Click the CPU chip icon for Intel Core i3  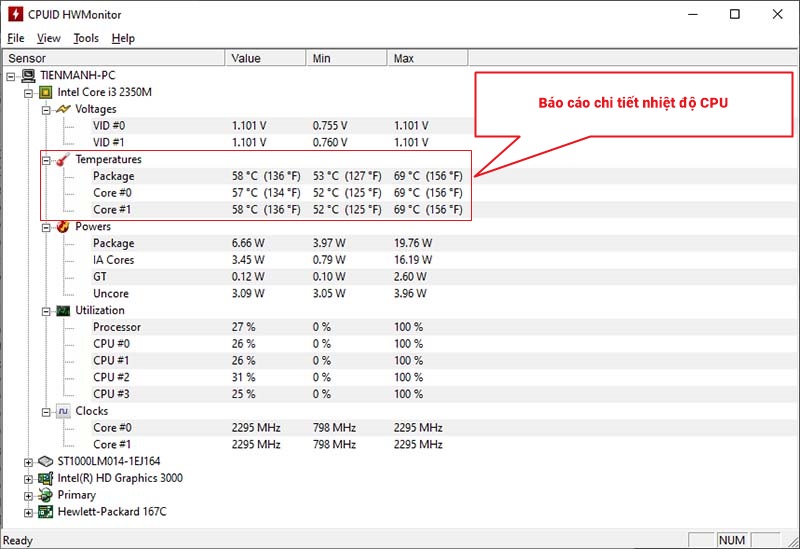click(x=45, y=92)
